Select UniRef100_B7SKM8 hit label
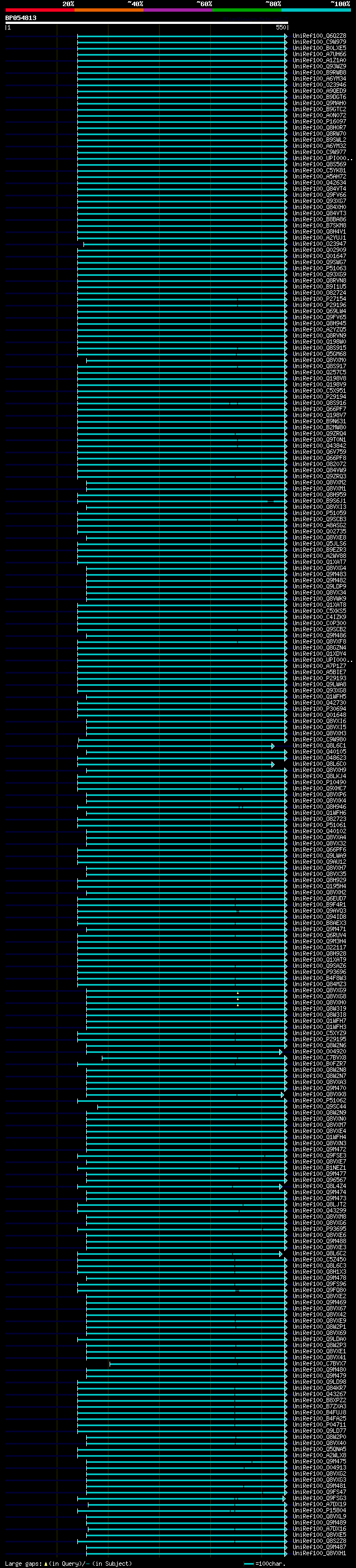Image resolution: width=356 pixels, height=1568 pixels. pyautogui.click(x=319, y=226)
